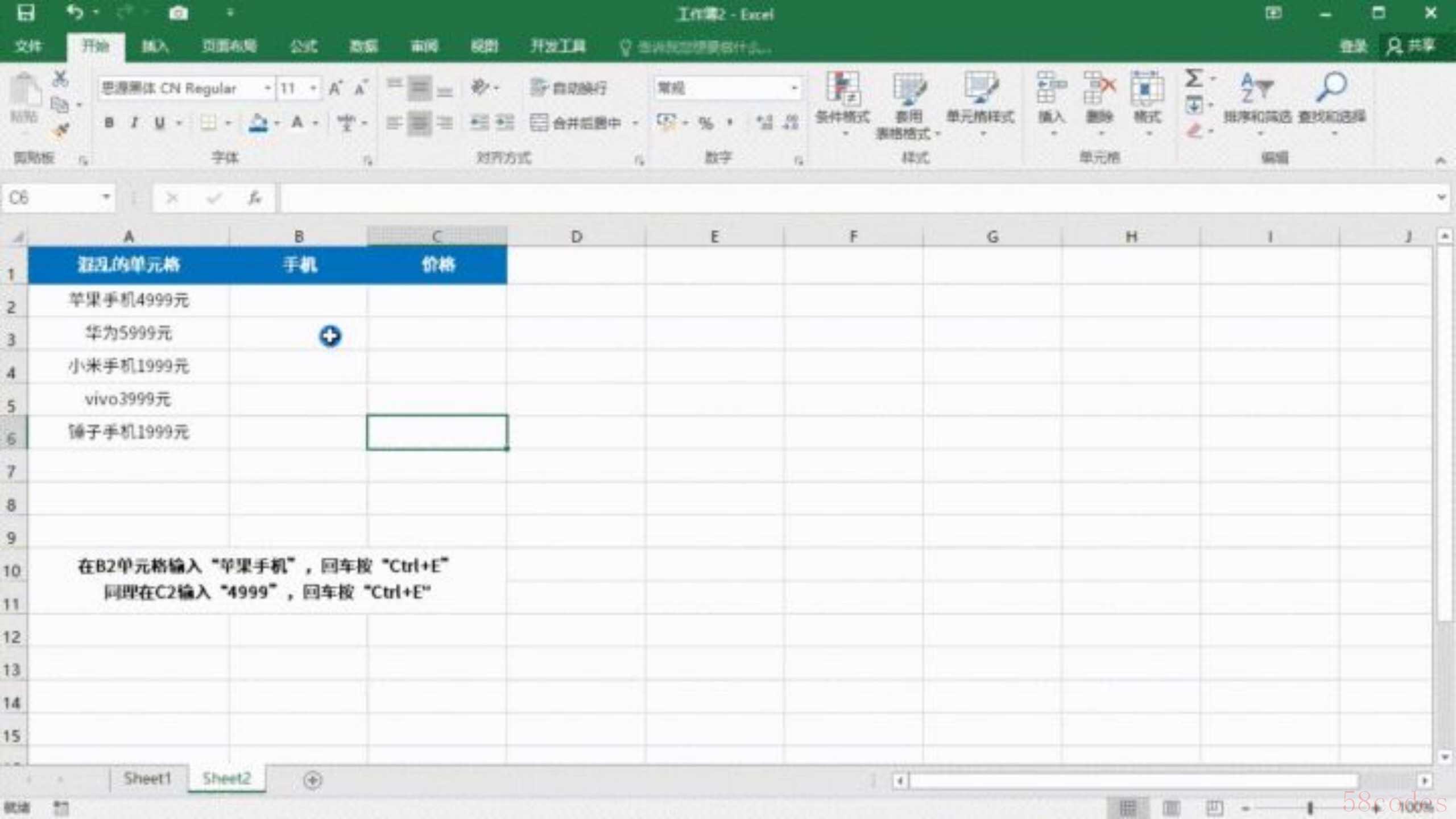Open the font name dropdown
The image size is (1456, 819).
(267, 88)
